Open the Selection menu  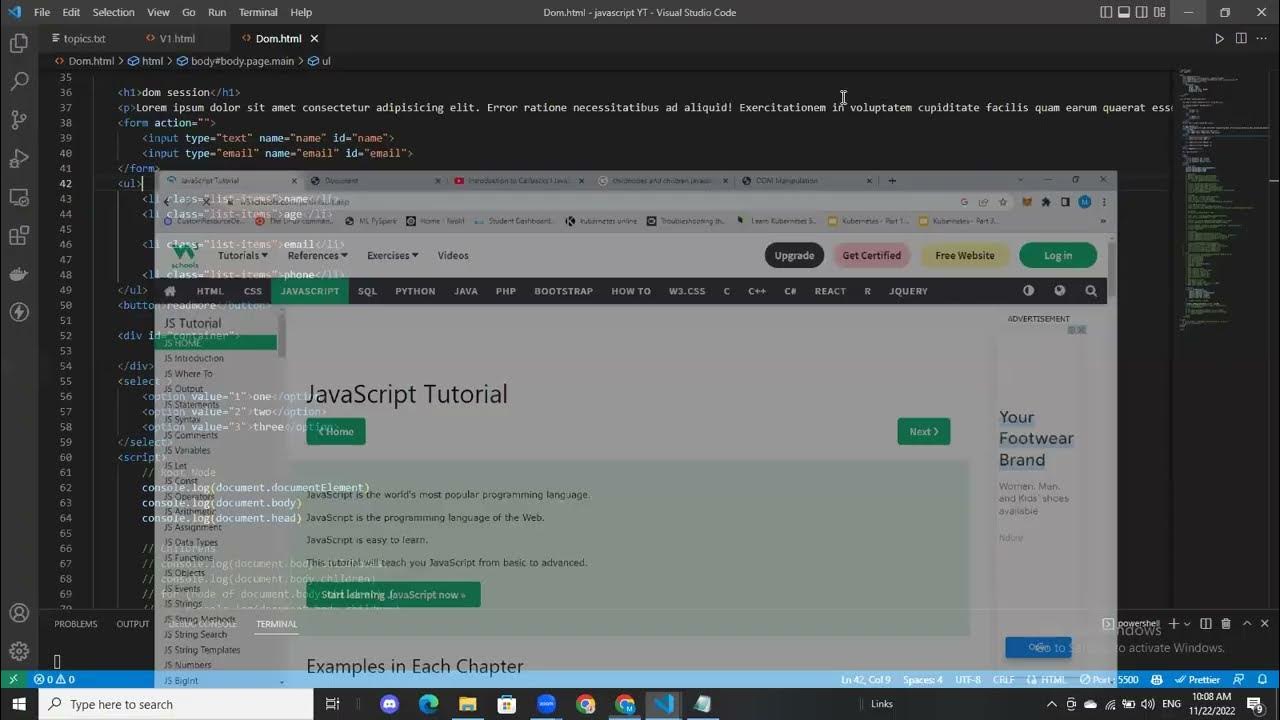point(113,12)
